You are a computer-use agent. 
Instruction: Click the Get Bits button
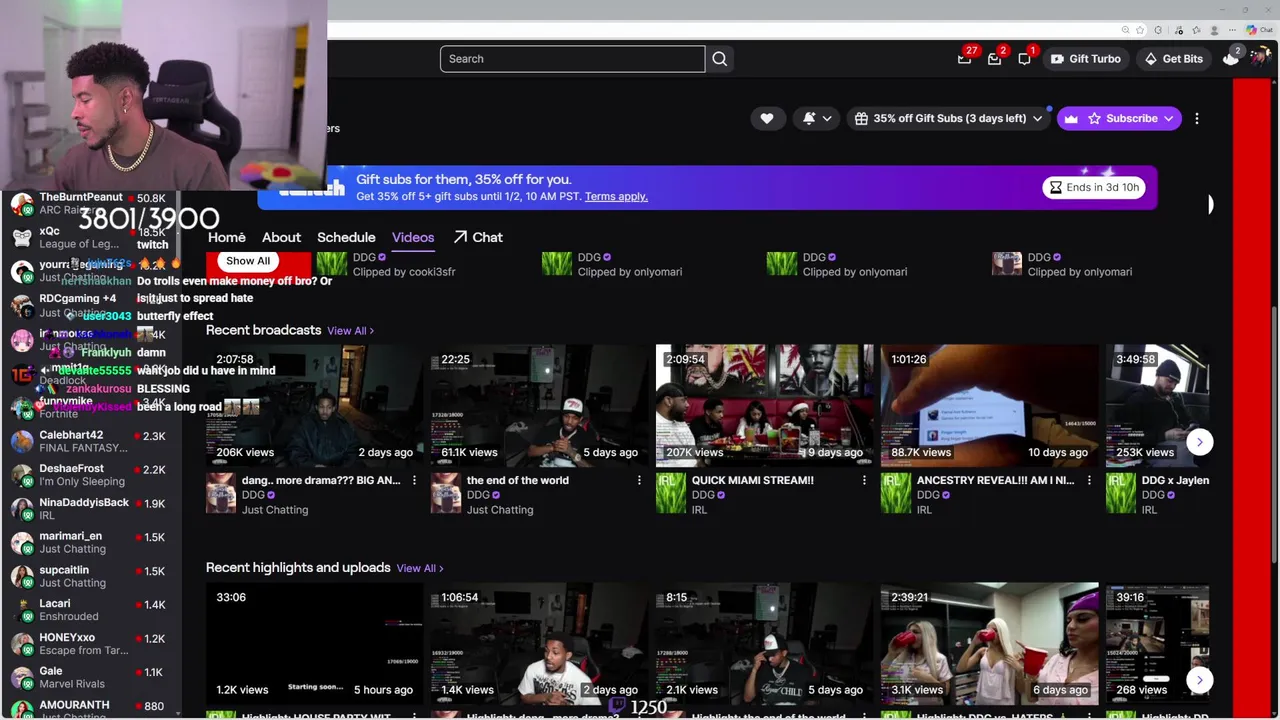pos(1174,59)
